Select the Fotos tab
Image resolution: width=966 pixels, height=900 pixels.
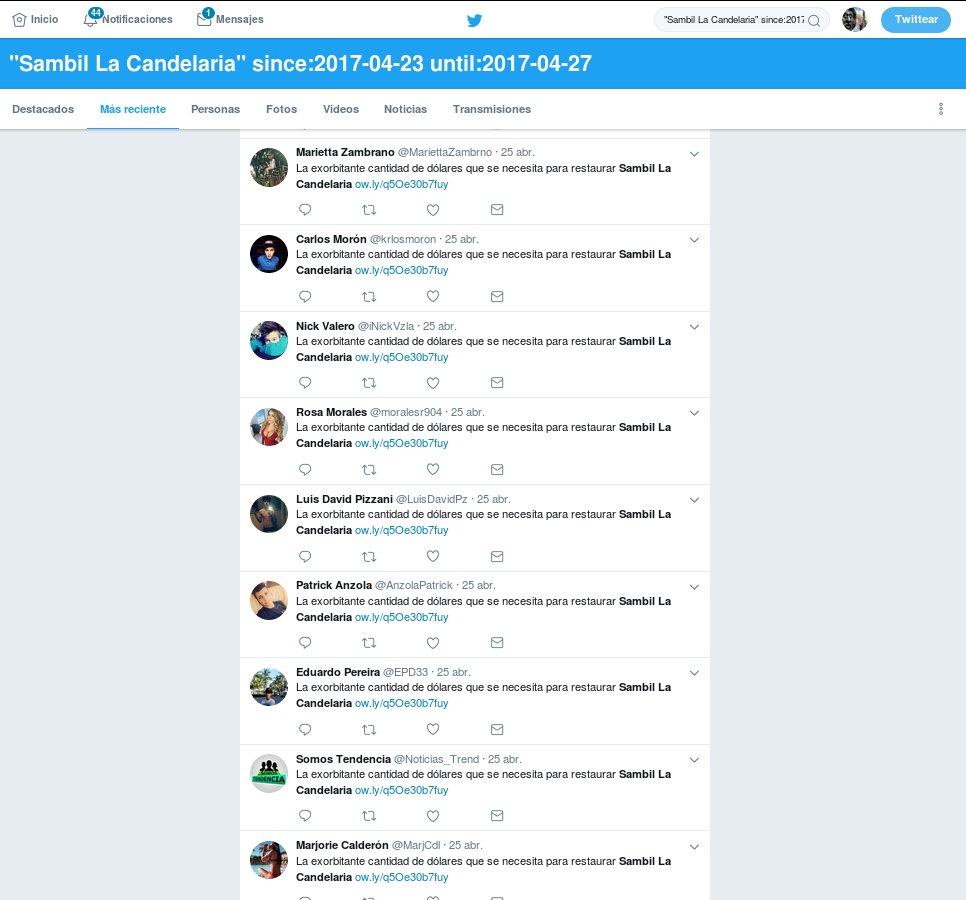pyautogui.click(x=281, y=109)
